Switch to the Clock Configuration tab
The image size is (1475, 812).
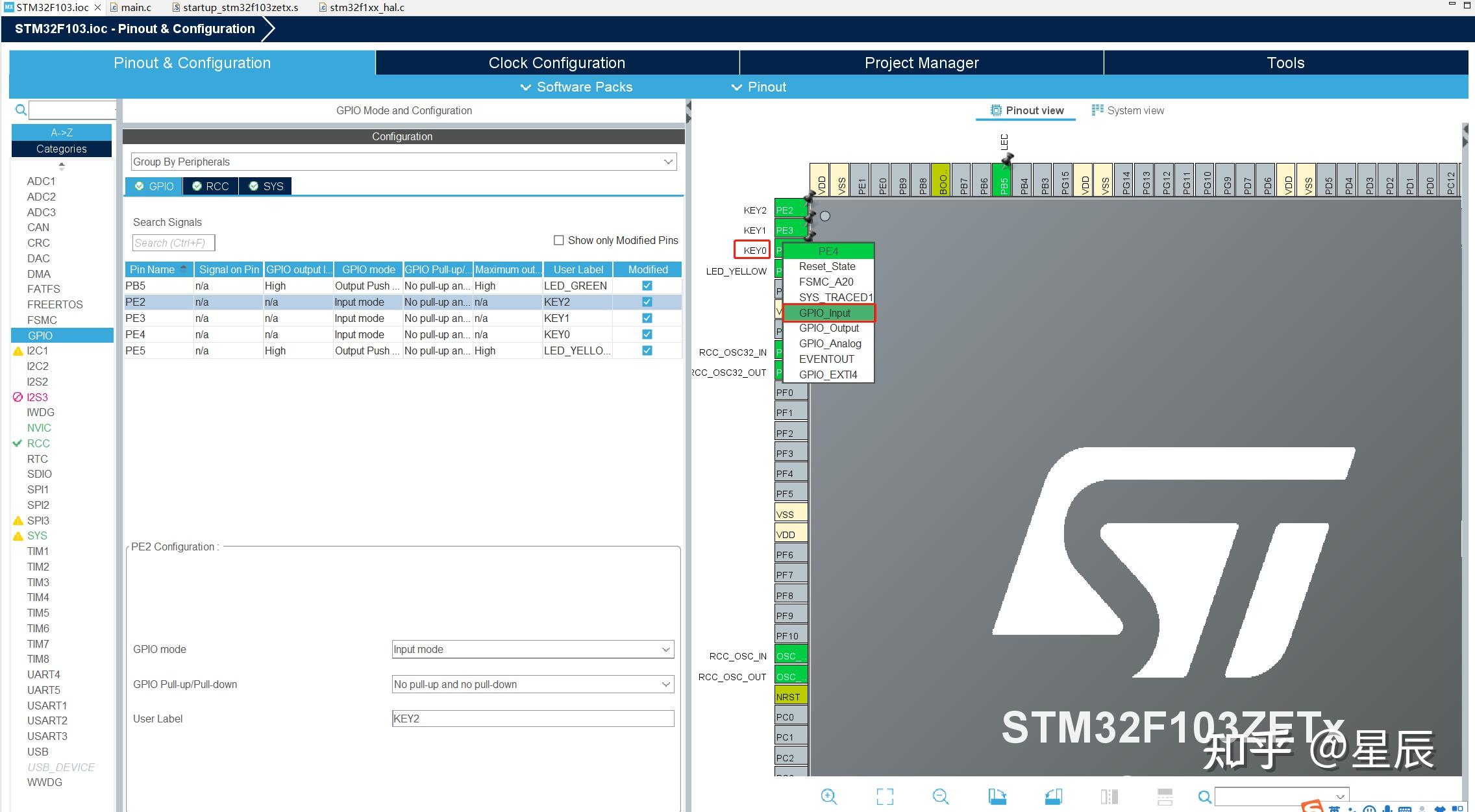[x=556, y=63]
